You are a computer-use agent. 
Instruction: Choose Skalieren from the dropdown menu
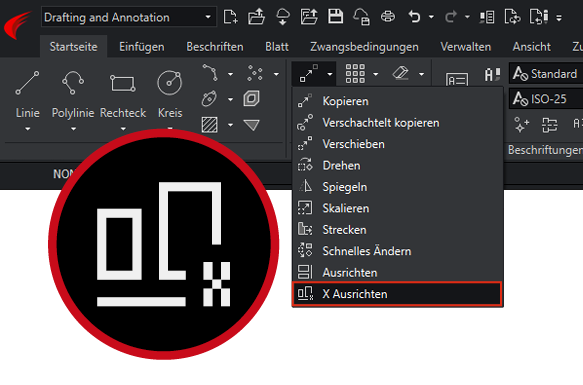coord(397,208)
